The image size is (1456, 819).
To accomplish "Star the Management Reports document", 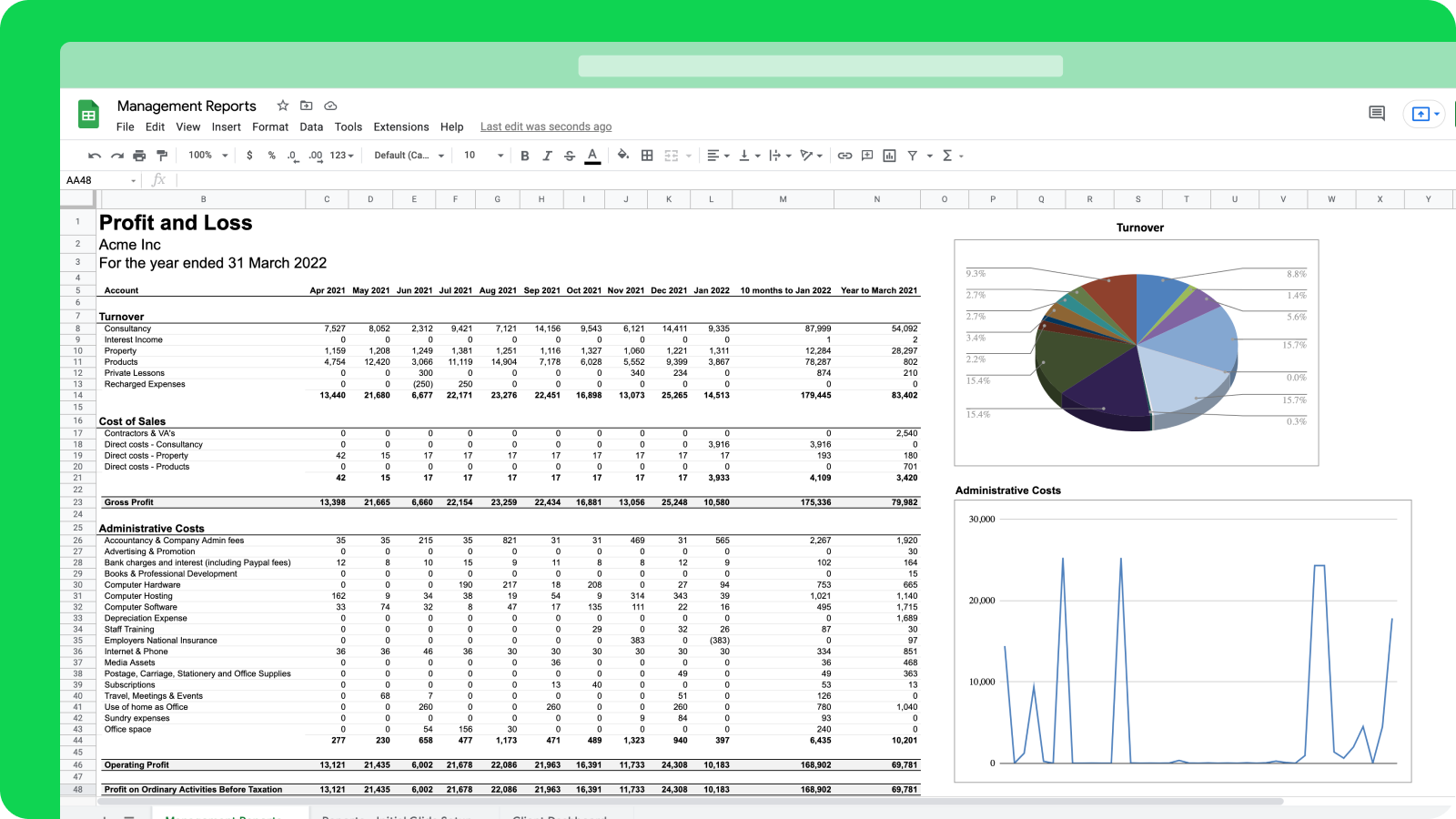I will 283,106.
